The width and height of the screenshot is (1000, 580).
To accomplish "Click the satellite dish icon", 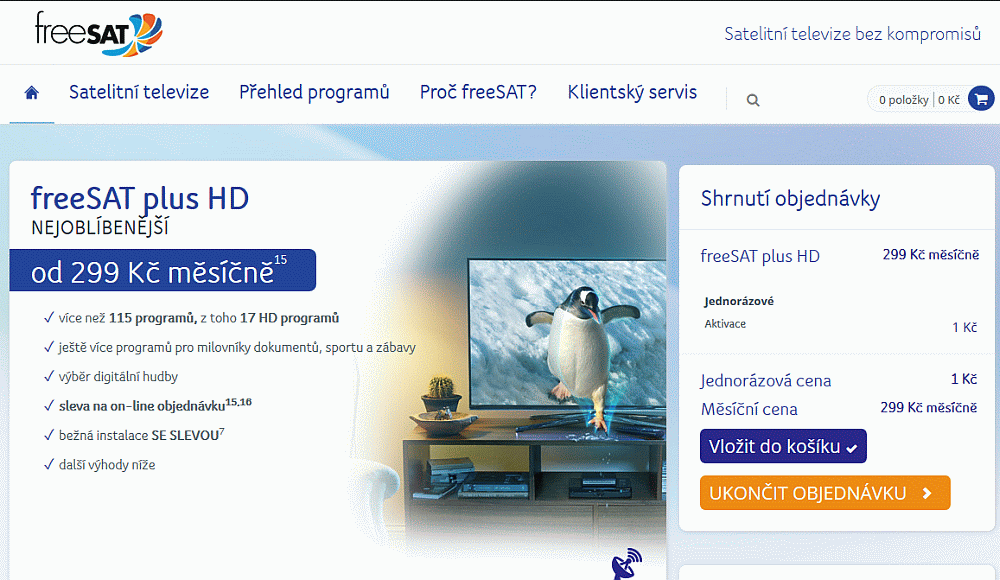I will click(x=626, y=564).
